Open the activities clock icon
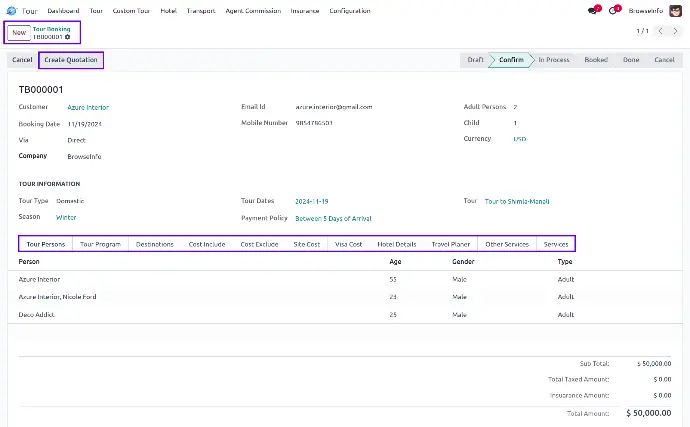The width and height of the screenshot is (690, 427). tap(614, 11)
